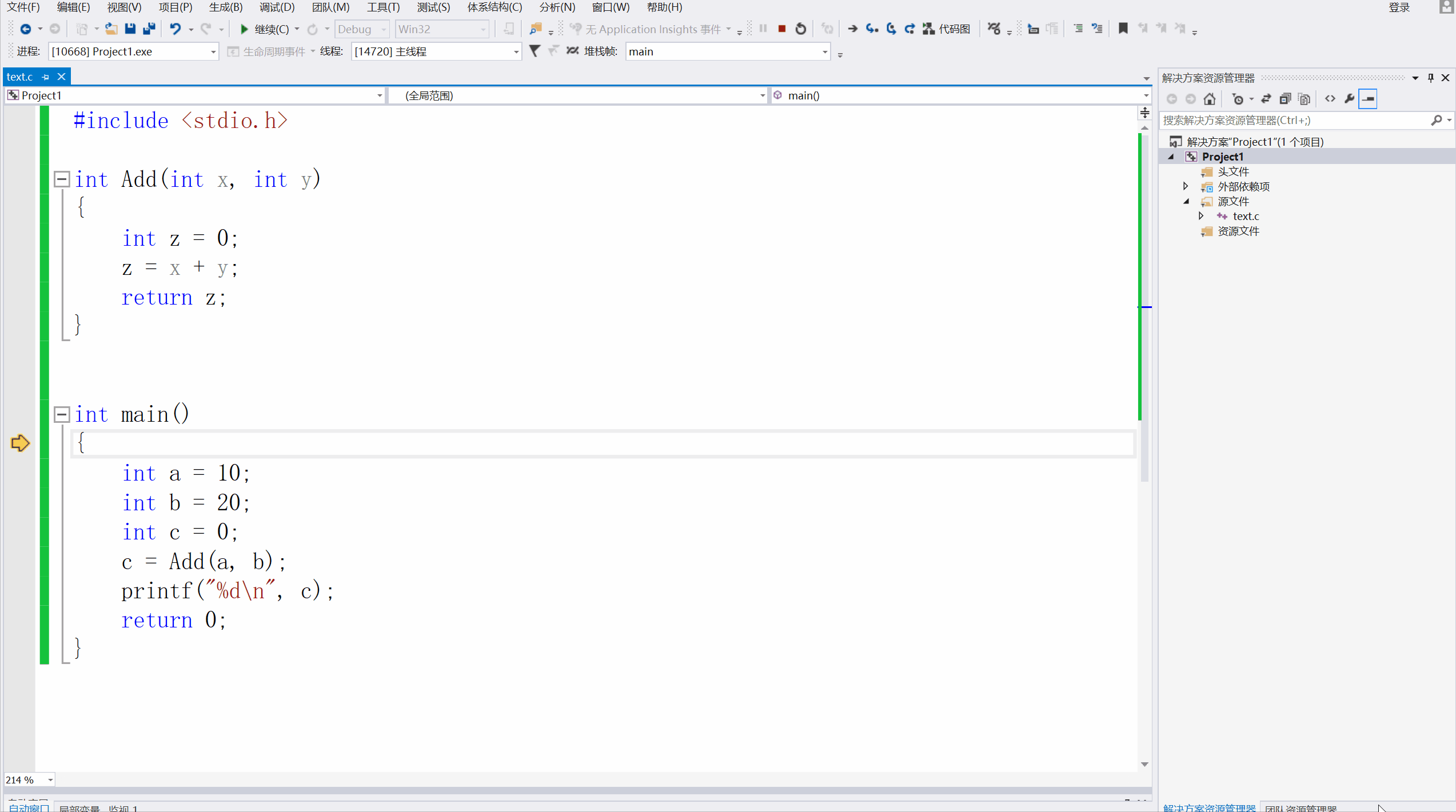Click the Home icon in Solution Explorer
Screen dimensions: 1456x812
(1209, 99)
